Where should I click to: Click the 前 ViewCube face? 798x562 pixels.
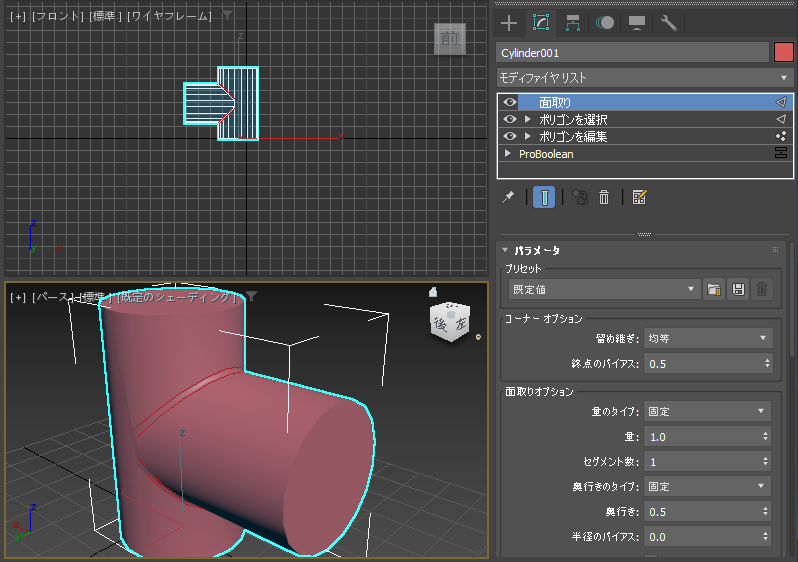[450, 38]
